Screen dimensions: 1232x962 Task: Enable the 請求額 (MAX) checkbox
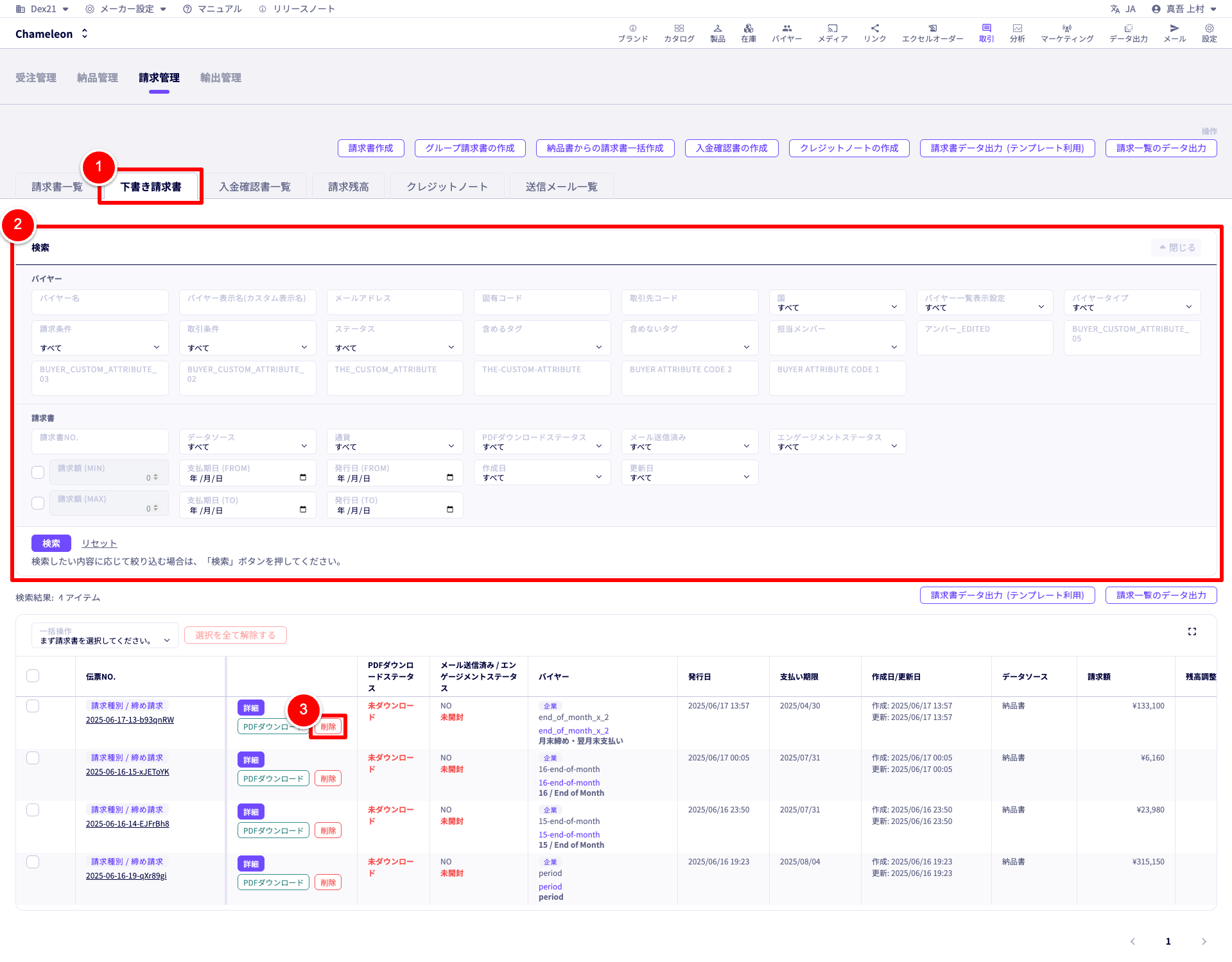[x=38, y=503]
